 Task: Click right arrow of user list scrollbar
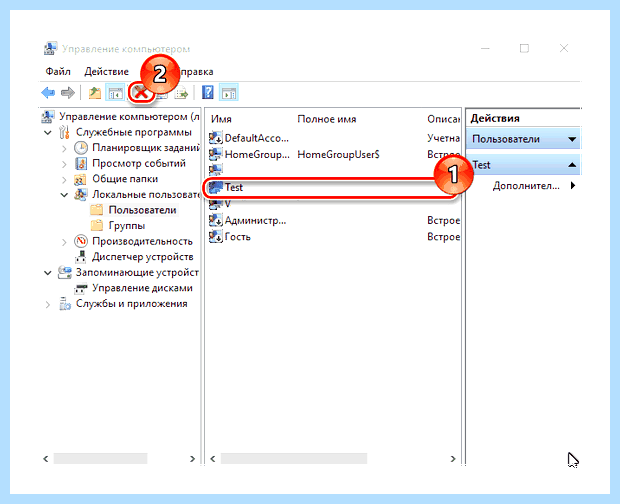(453, 459)
